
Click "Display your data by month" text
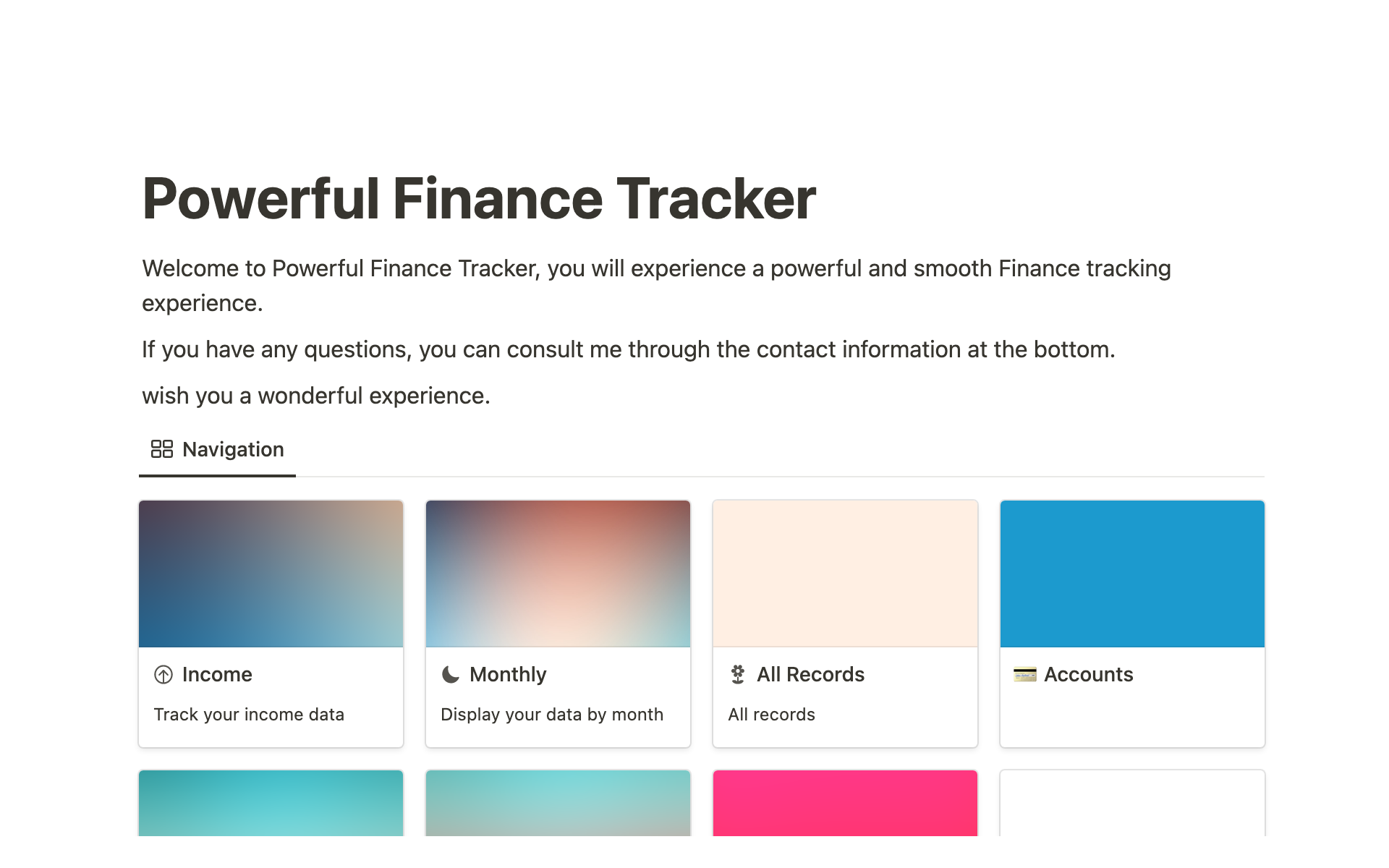(x=551, y=715)
